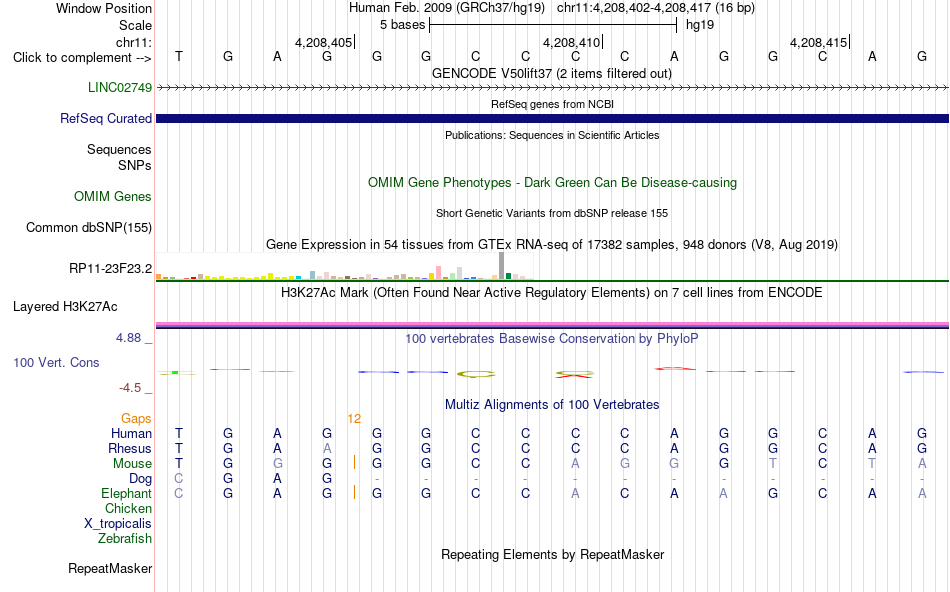Click the GENCODE V50lift37 track title
The height and width of the screenshot is (592, 950).
tap(552, 74)
